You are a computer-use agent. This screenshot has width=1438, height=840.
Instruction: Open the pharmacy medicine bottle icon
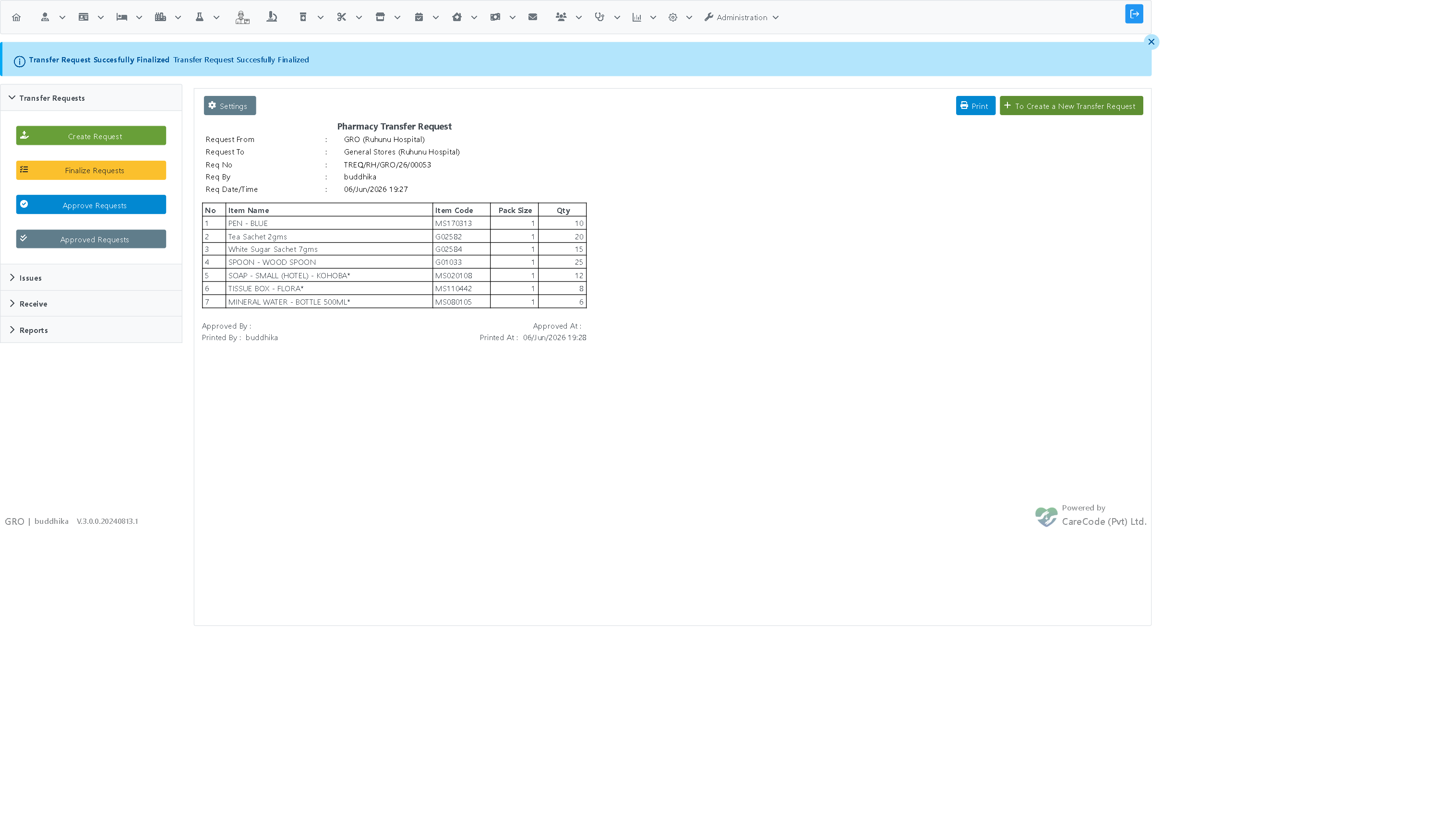pos(303,17)
